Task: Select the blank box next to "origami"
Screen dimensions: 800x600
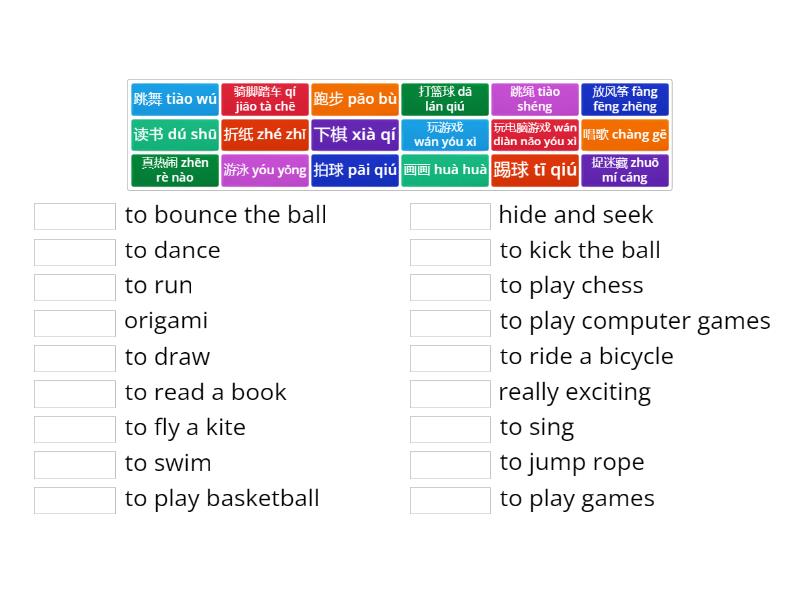Action: (x=75, y=322)
